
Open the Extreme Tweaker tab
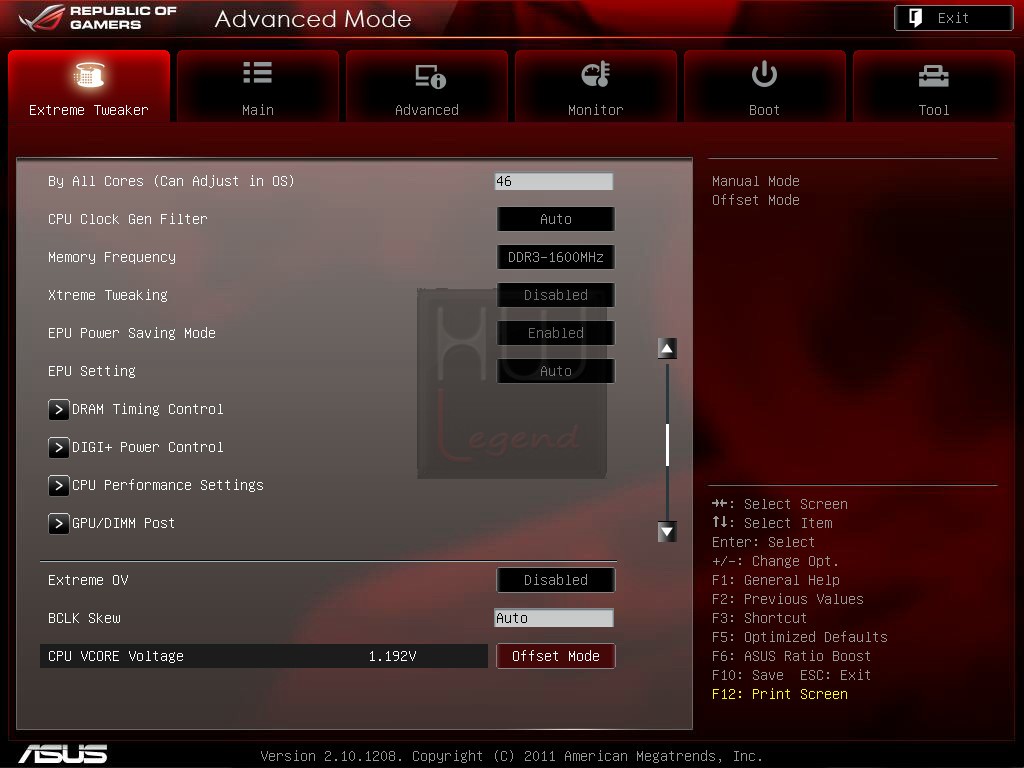pos(89,86)
